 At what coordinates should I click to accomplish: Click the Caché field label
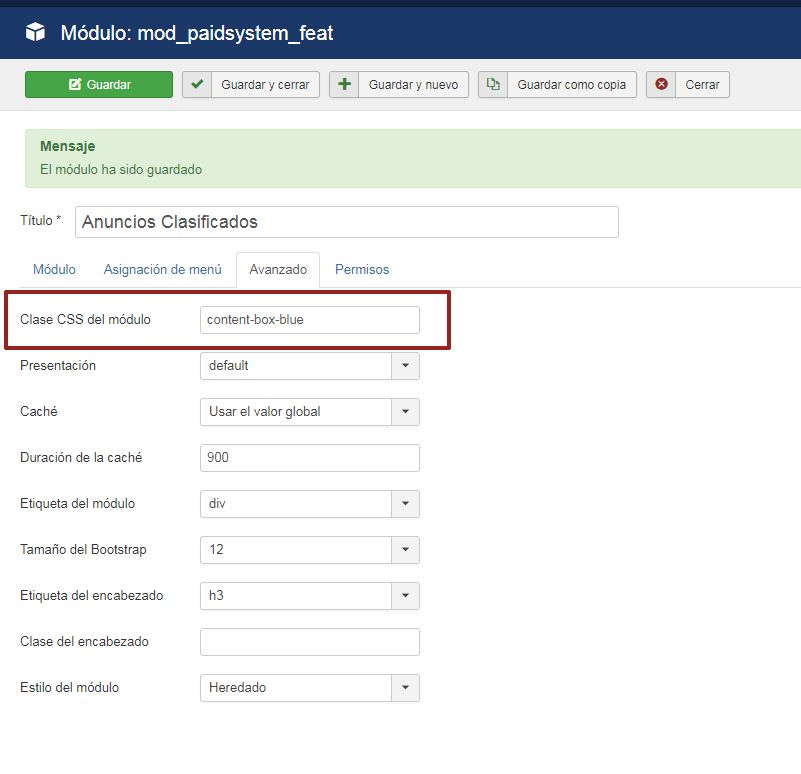[38, 411]
